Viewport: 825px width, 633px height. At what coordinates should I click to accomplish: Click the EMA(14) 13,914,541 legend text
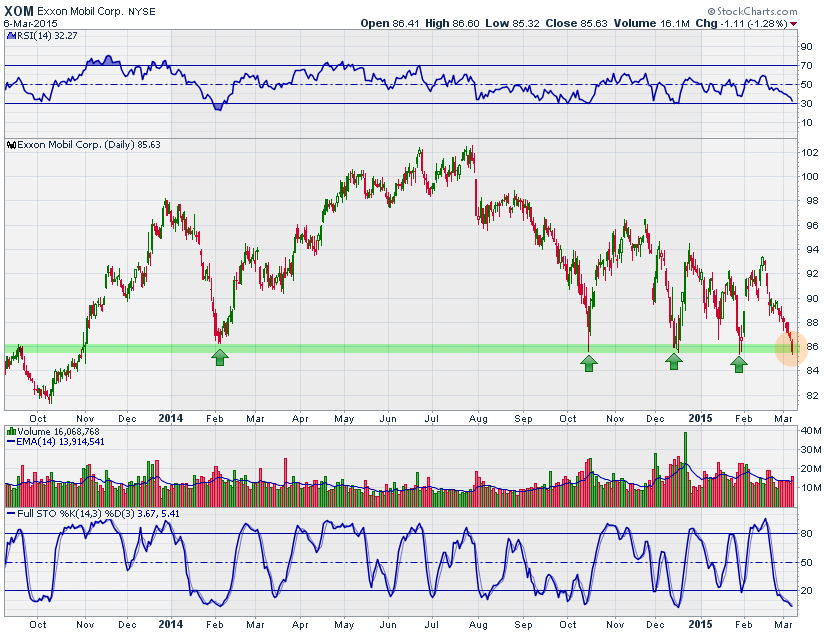click(60, 442)
